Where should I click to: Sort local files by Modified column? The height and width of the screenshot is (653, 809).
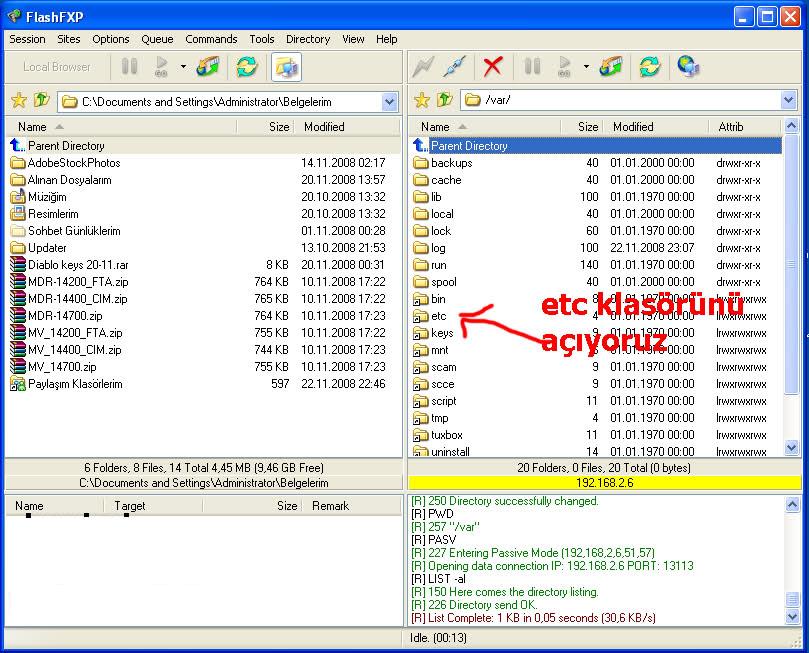pos(324,127)
